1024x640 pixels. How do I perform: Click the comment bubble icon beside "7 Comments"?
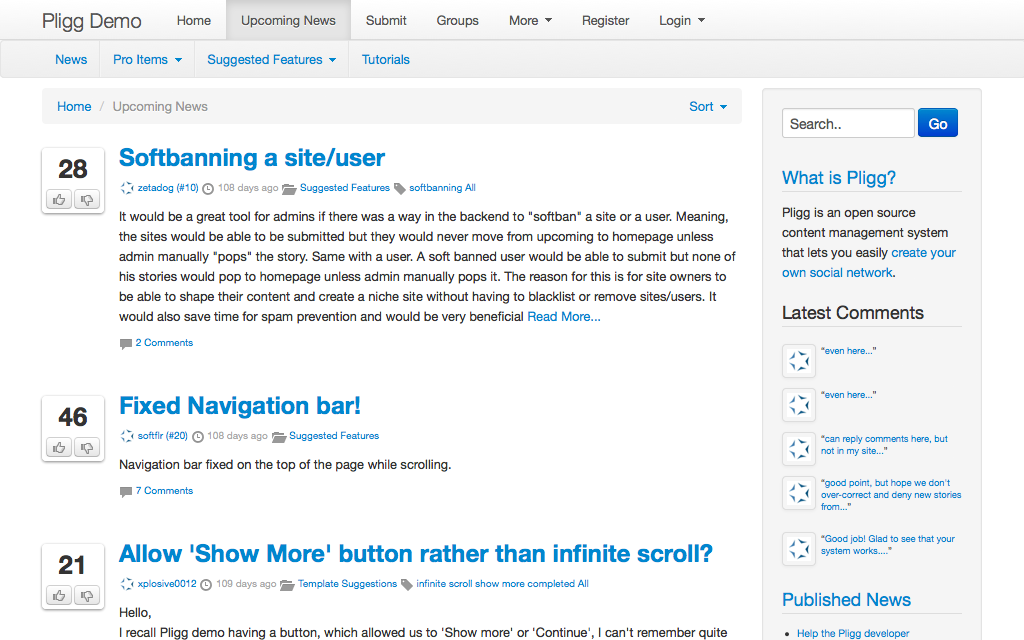click(126, 492)
